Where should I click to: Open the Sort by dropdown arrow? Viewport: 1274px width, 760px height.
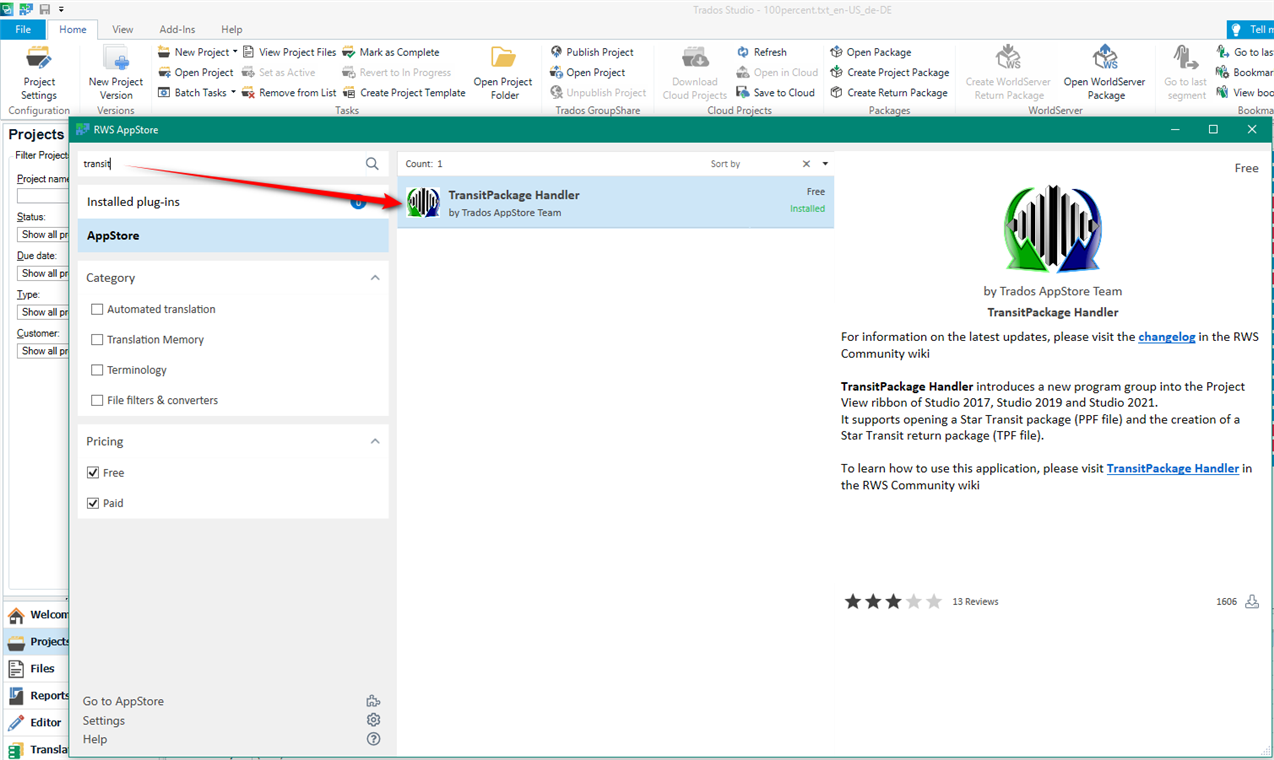click(x=825, y=164)
